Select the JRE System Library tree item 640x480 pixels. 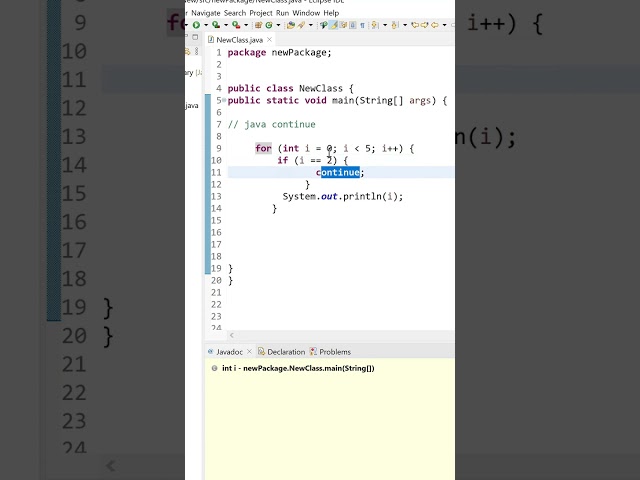pos(193,73)
